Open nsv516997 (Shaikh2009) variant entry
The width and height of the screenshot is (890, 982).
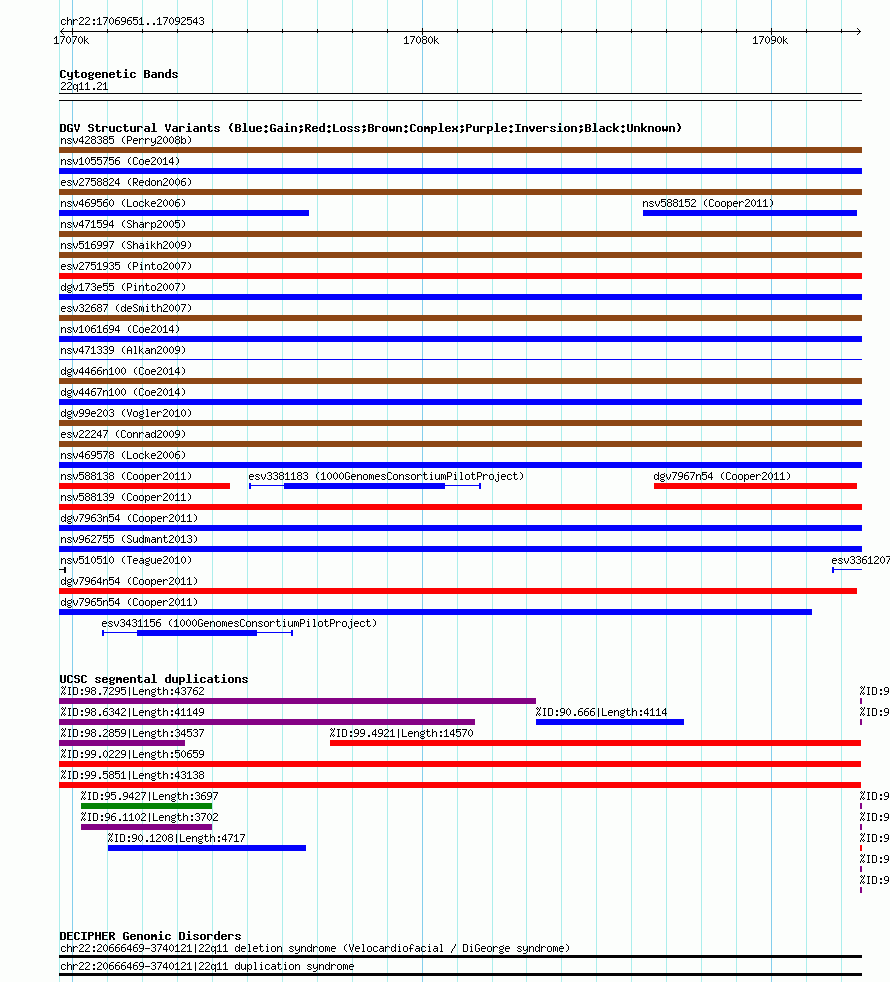click(x=126, y=246)
